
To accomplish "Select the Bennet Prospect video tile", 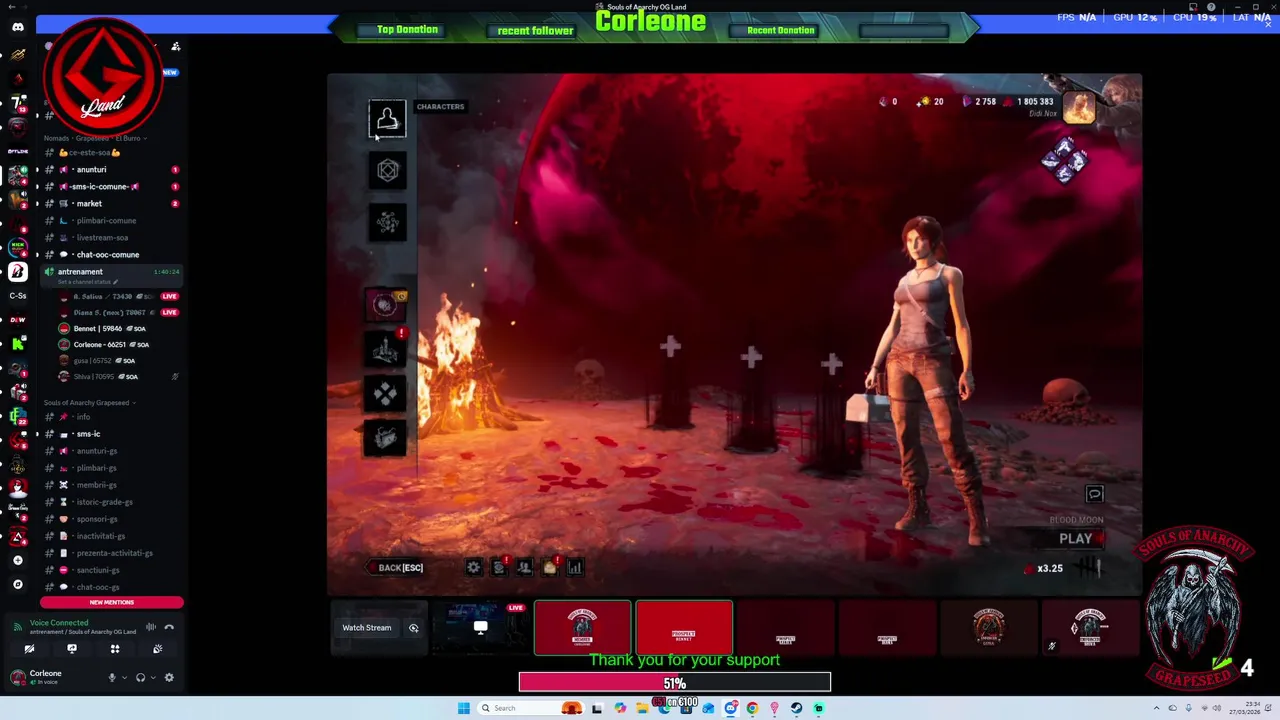I will point(684,628).
